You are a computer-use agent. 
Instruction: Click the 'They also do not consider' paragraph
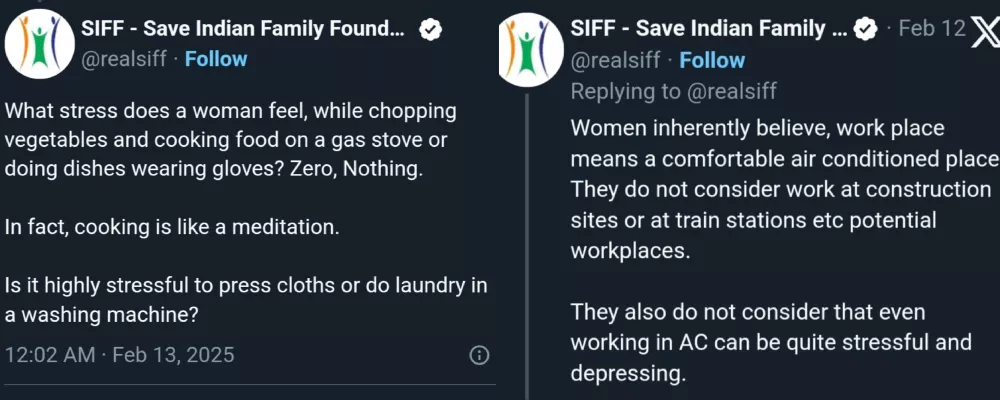[x=770, y=343]
